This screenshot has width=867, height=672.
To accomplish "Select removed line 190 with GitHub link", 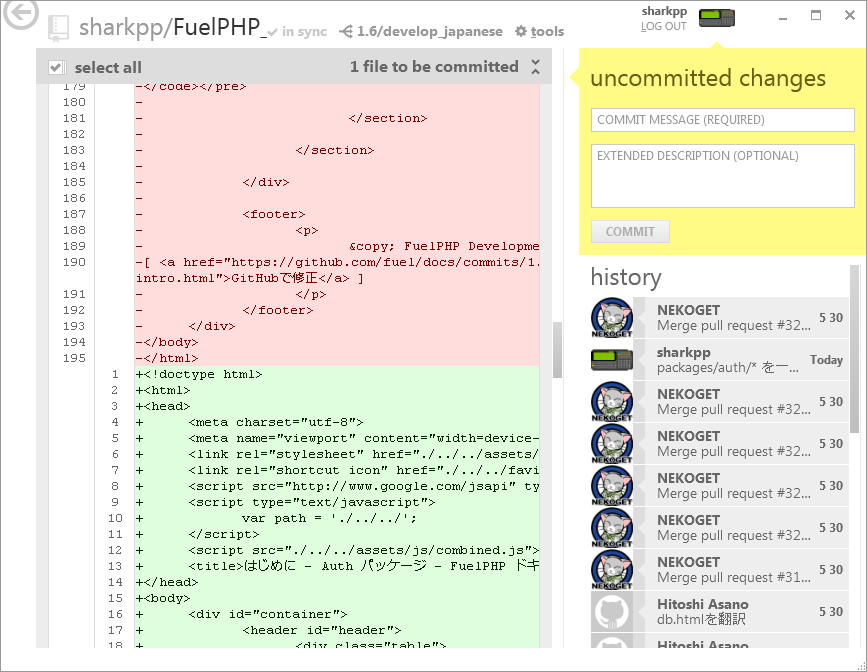I will 337,270.
